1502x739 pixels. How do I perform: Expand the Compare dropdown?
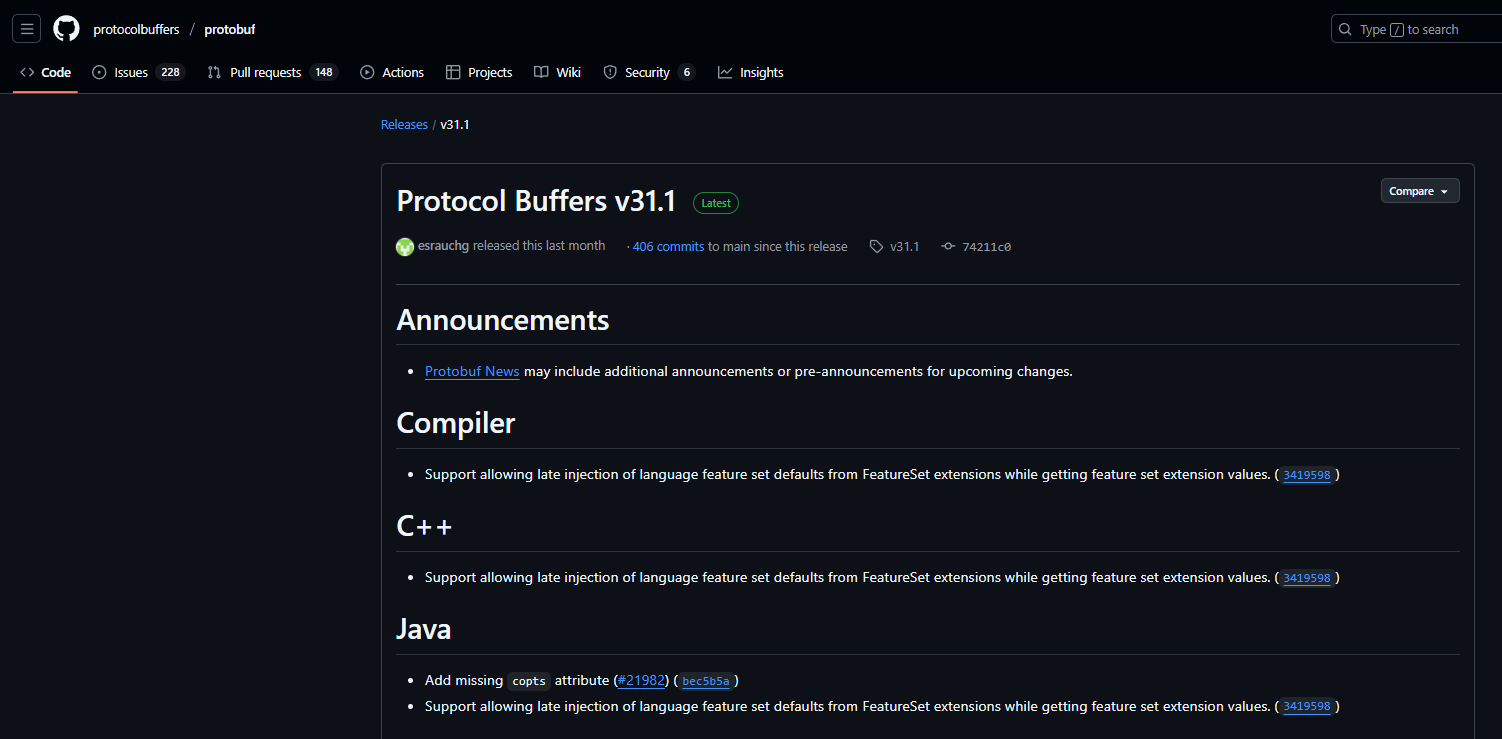tap(1420, 191)
